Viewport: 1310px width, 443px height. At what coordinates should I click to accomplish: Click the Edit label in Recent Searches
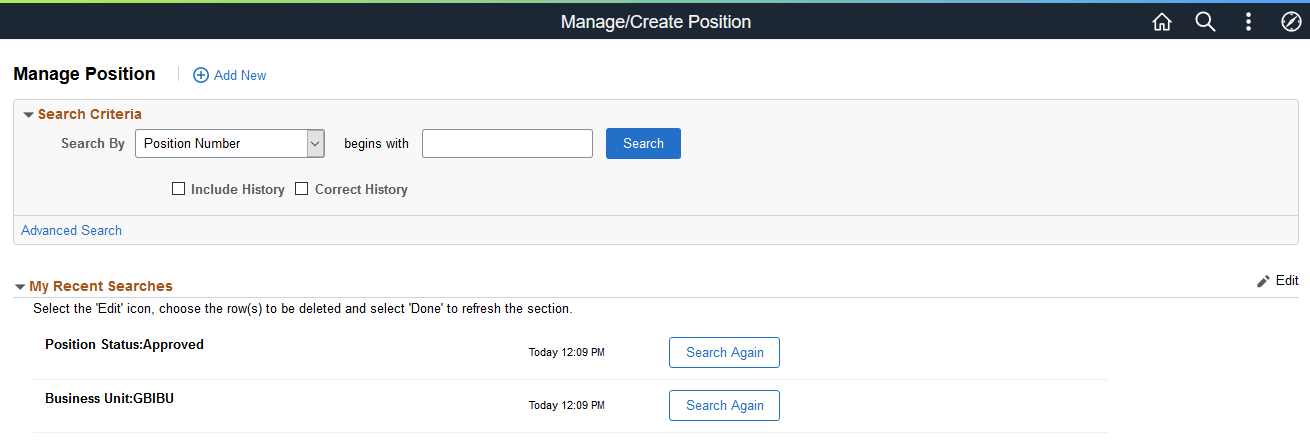coord(1287,281)
